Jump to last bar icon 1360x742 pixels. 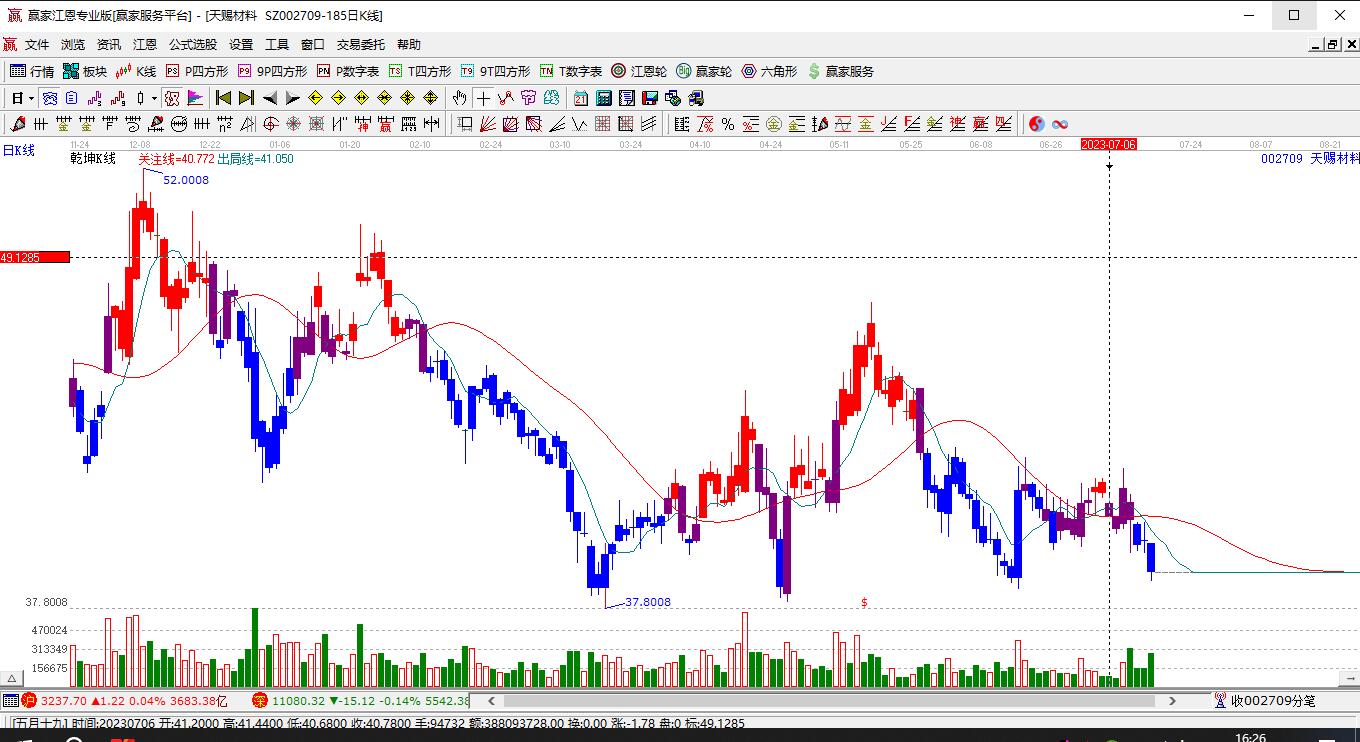[246, 98]
